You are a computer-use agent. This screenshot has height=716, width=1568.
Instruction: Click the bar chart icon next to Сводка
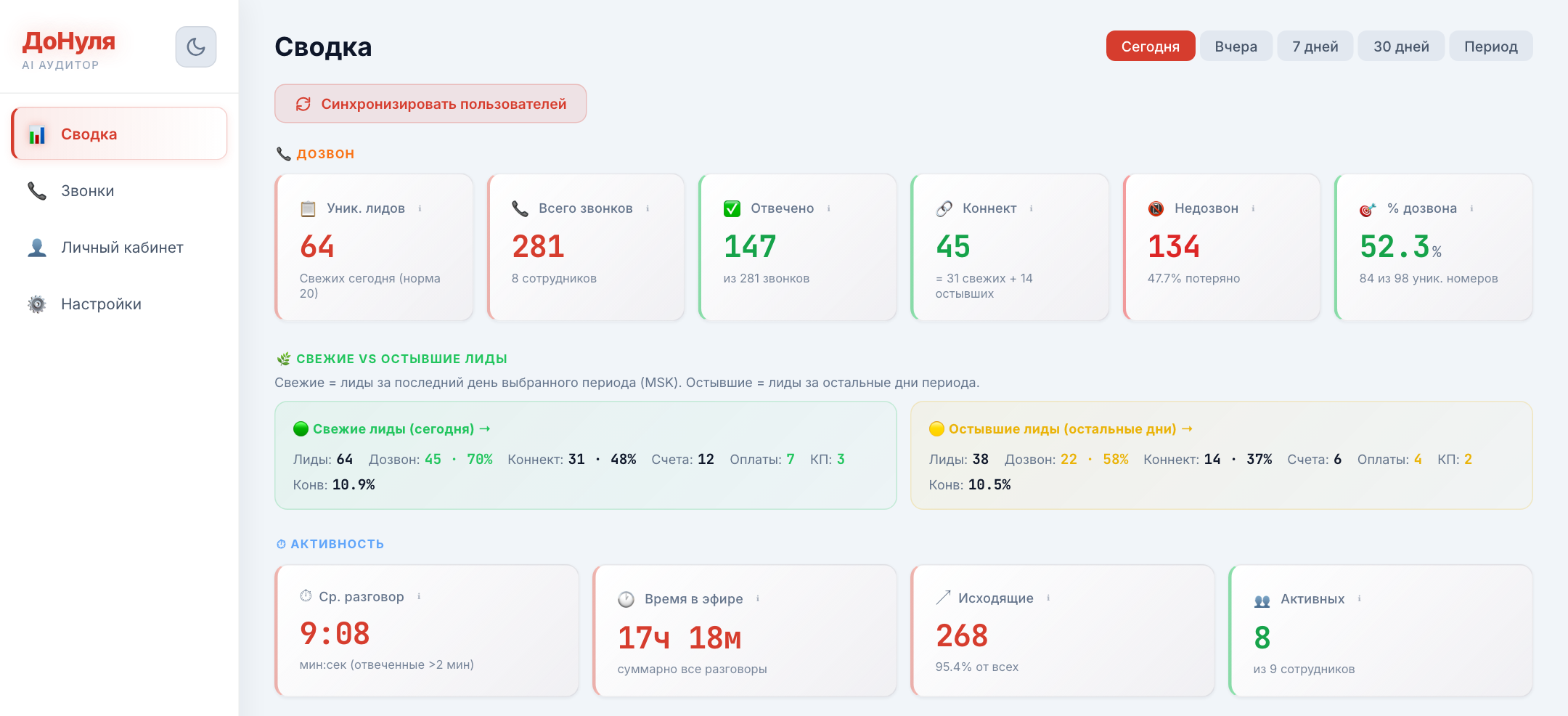pyautogui.click(x=37, y=134)
